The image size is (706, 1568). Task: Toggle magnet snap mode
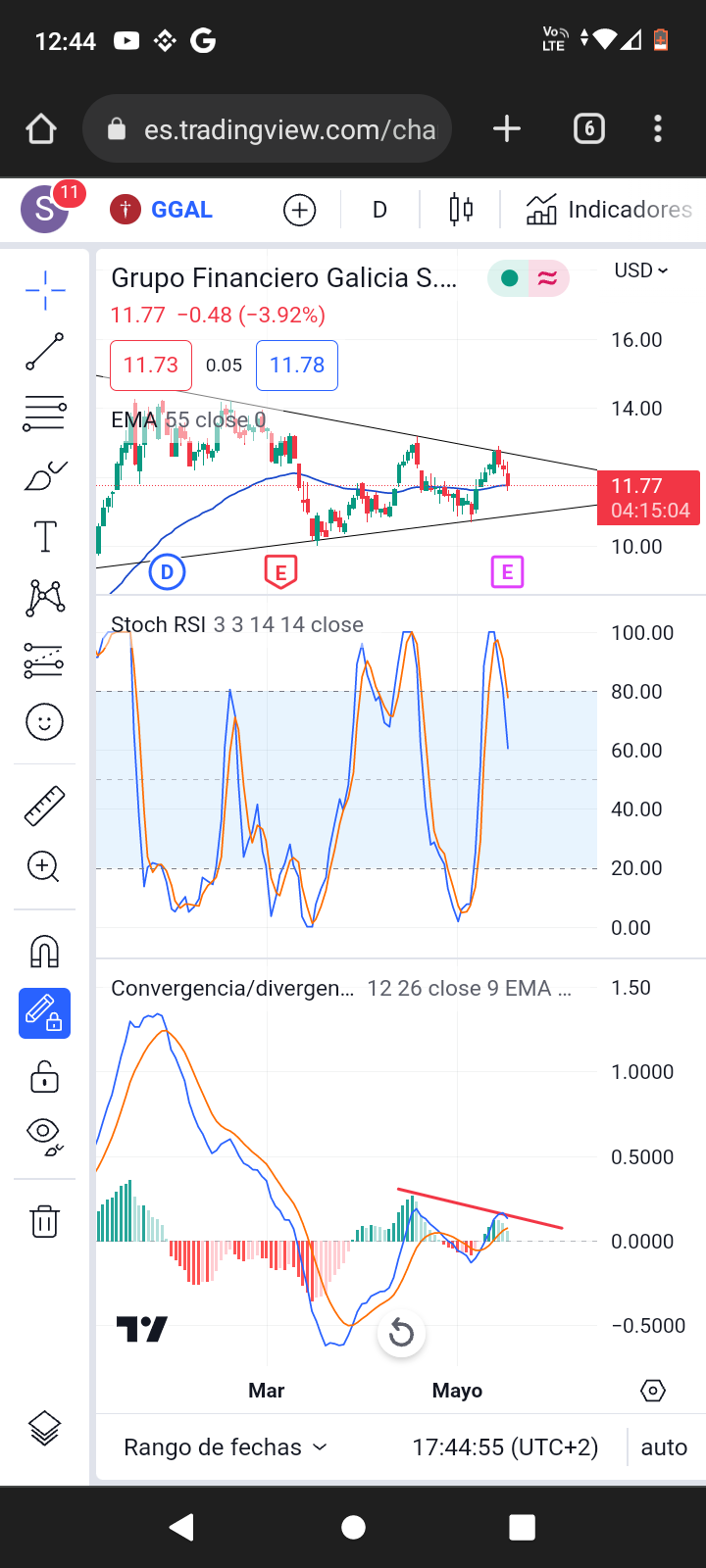point(45,951)
